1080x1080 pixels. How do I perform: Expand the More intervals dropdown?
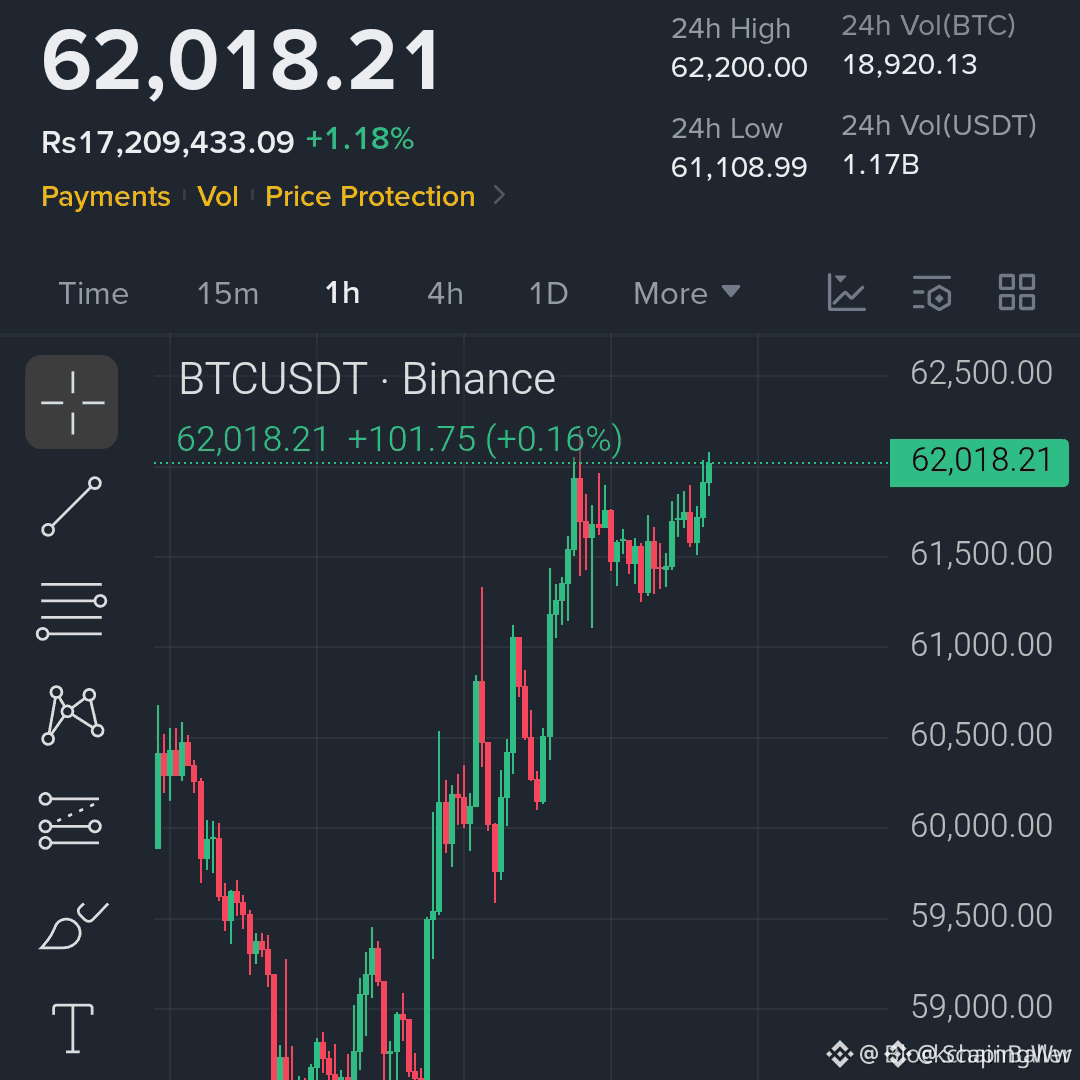point(687,294)
